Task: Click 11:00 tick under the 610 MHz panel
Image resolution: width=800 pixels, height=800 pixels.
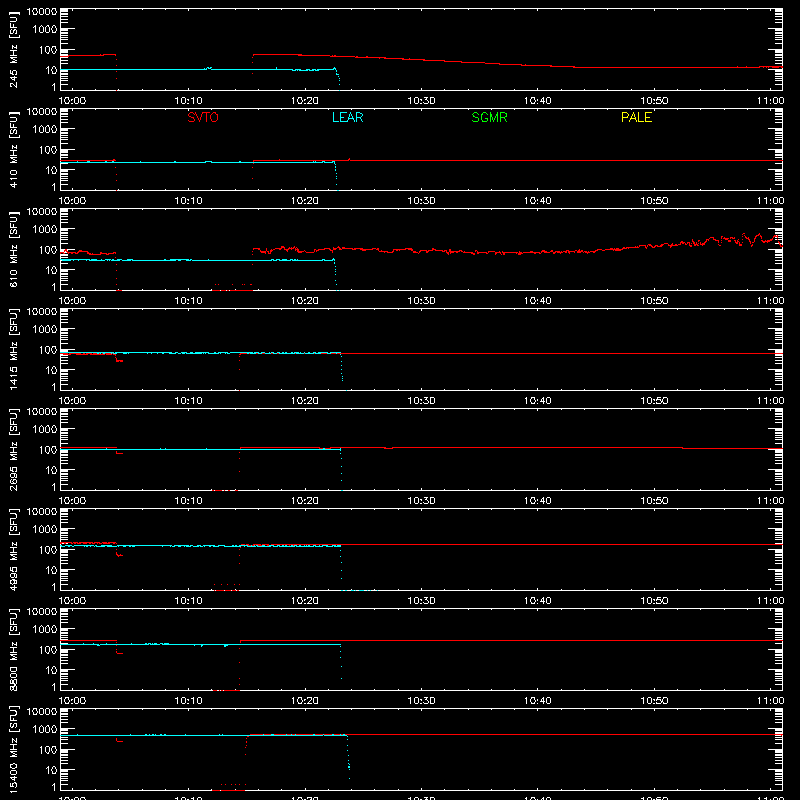Action: click(770, 301)
